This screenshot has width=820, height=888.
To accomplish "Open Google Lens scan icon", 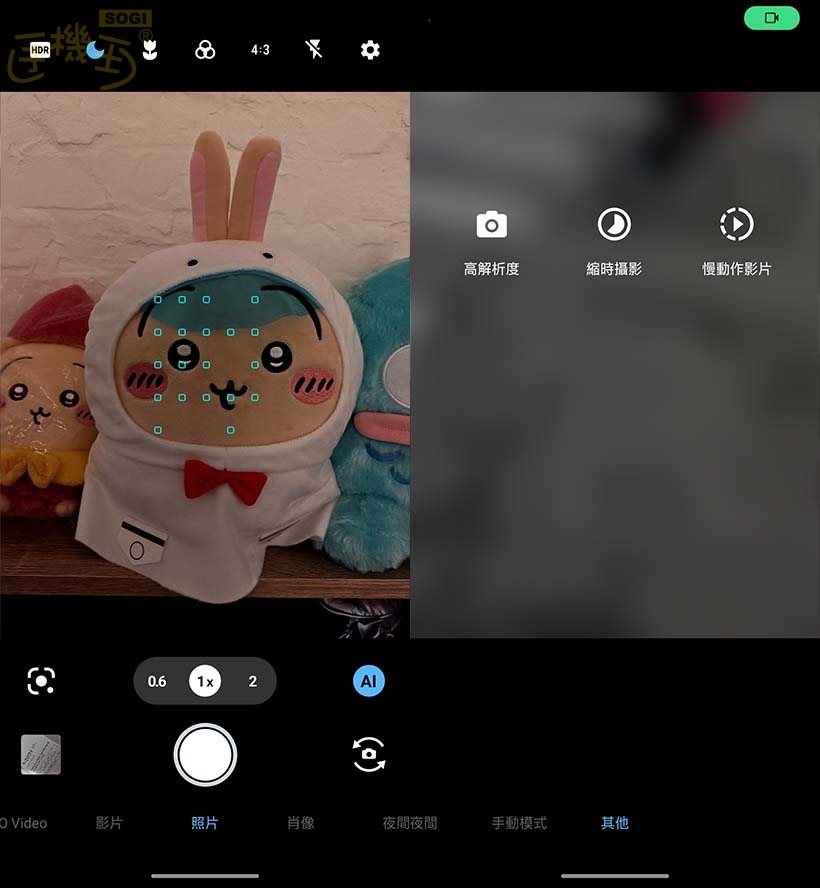I will pyautogui.click(x=41, y=680).
